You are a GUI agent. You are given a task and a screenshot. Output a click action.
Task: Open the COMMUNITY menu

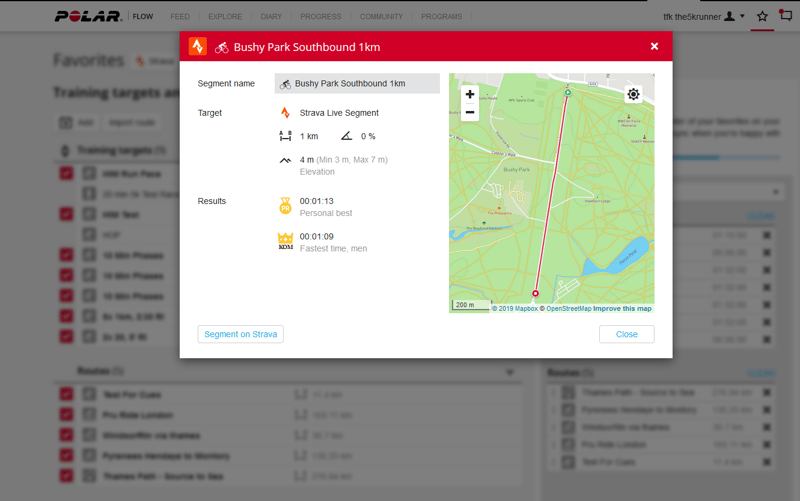click(381, 17)
